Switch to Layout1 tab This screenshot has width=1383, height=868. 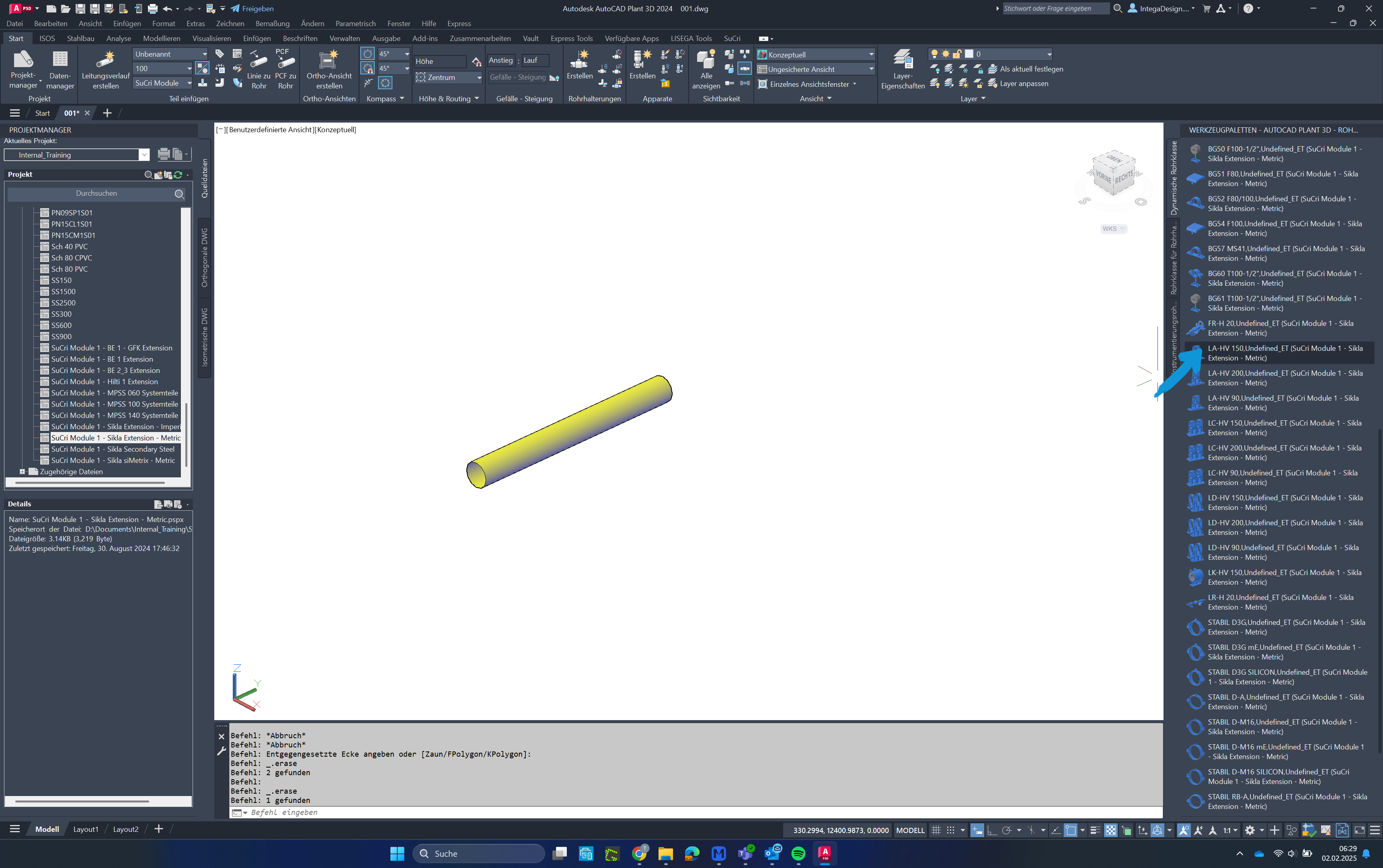[x=86, y=829]
